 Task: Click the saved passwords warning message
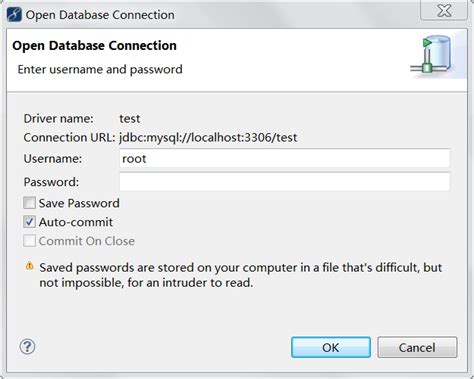(241, 275)
